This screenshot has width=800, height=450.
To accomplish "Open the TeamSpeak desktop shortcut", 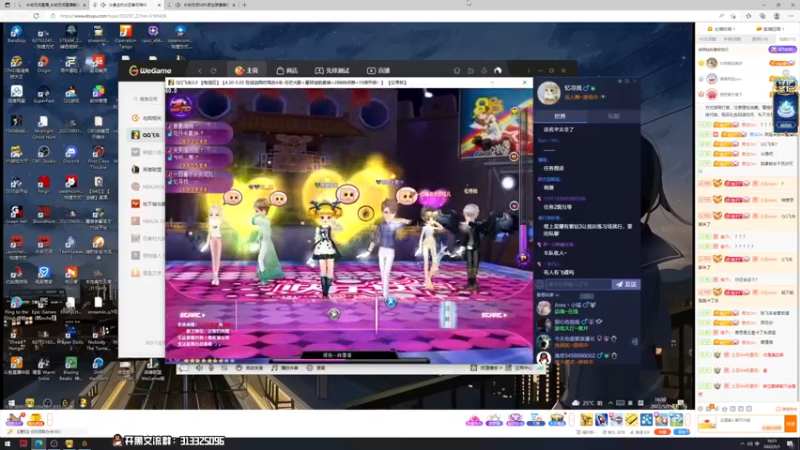I will [71, 245].
